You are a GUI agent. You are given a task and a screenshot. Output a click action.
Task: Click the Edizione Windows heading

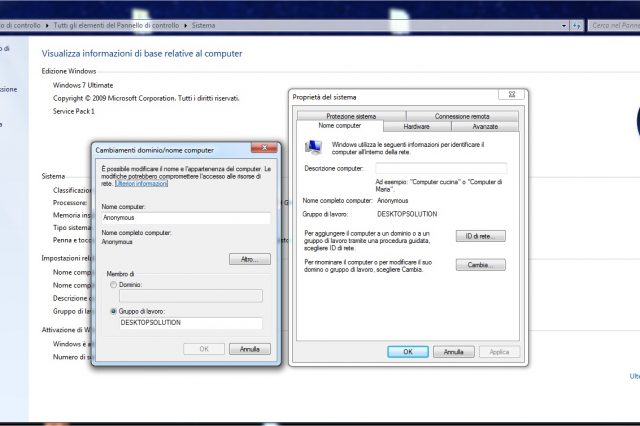(69, 71)
